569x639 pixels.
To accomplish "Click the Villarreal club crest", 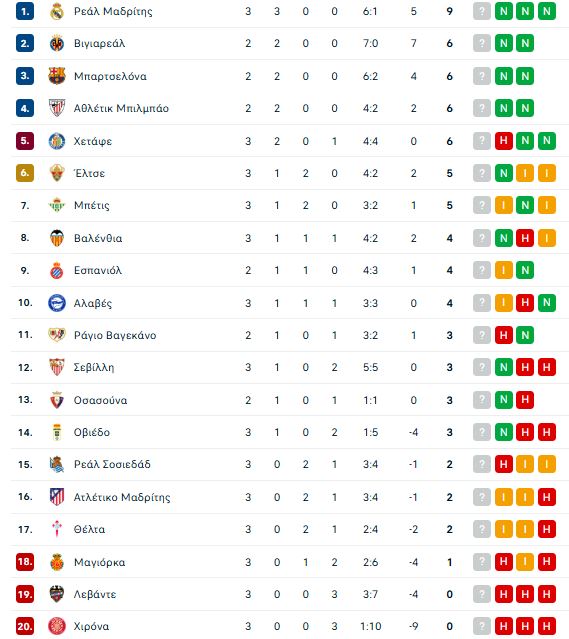I will [57, 43].
